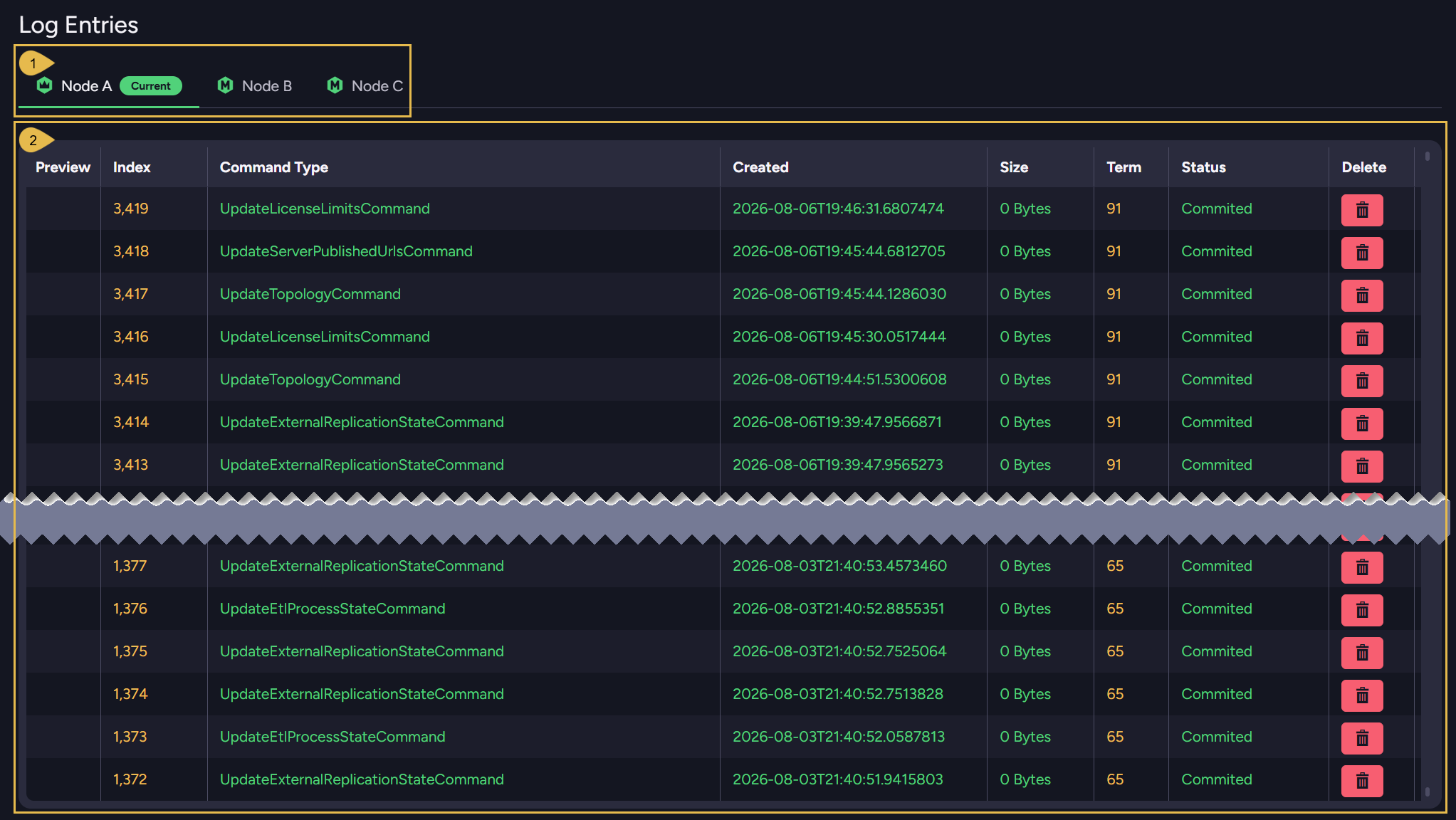Delete log entry 3,413

(1362, 466)
